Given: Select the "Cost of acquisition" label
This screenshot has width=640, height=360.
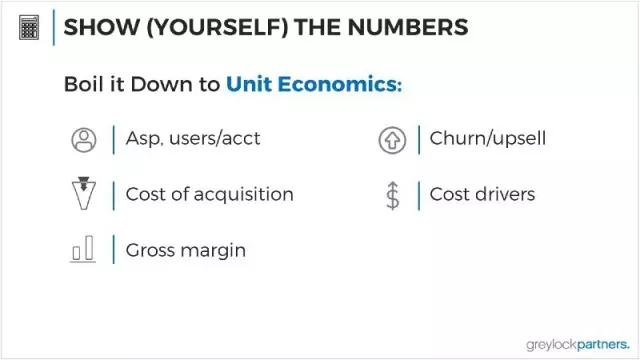Looking at the screenshot, I should point(209,194).
